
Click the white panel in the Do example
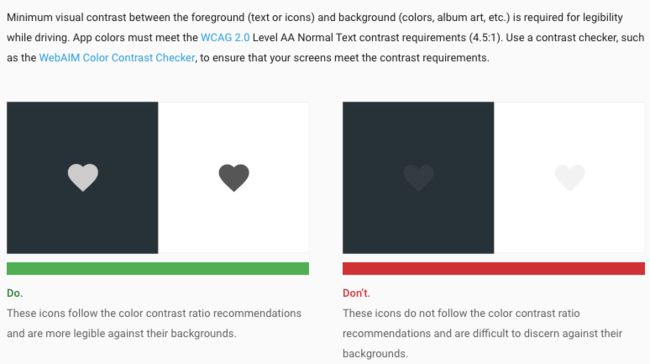pyautogui.click(x=233, y=177)
